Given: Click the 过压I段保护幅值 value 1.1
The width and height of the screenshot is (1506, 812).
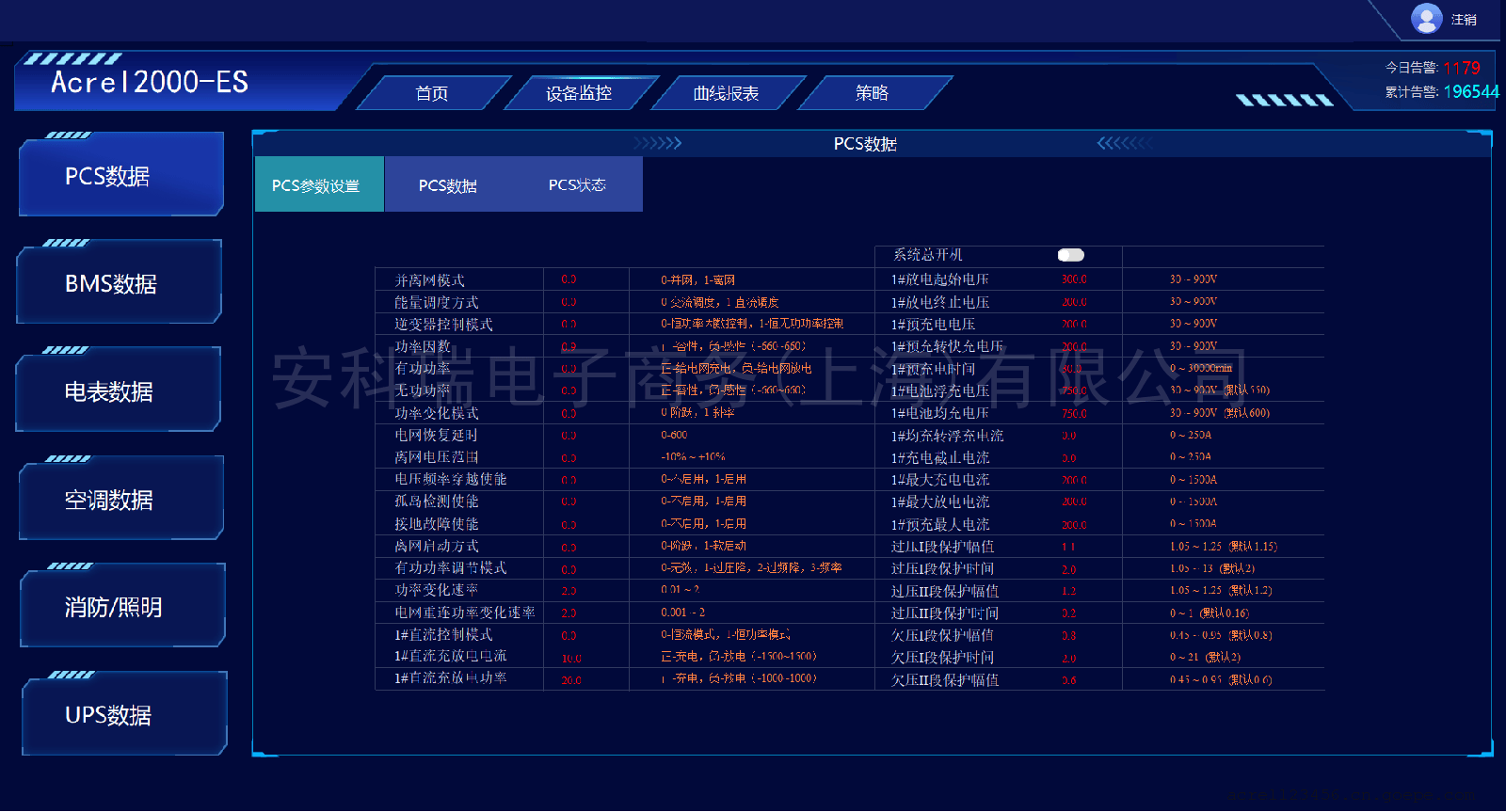Looking at the screenshot, I should pyautogui.click(x=1068, y=547).
